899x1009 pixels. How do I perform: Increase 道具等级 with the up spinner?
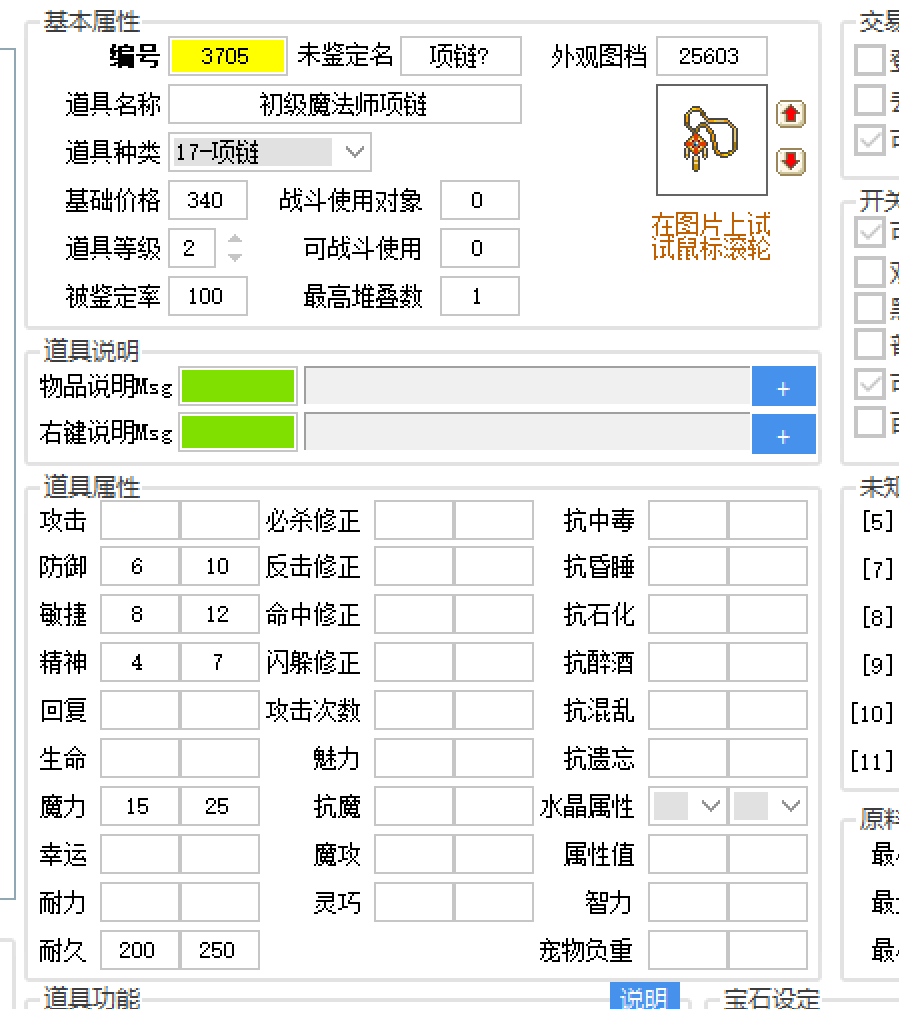235,239
